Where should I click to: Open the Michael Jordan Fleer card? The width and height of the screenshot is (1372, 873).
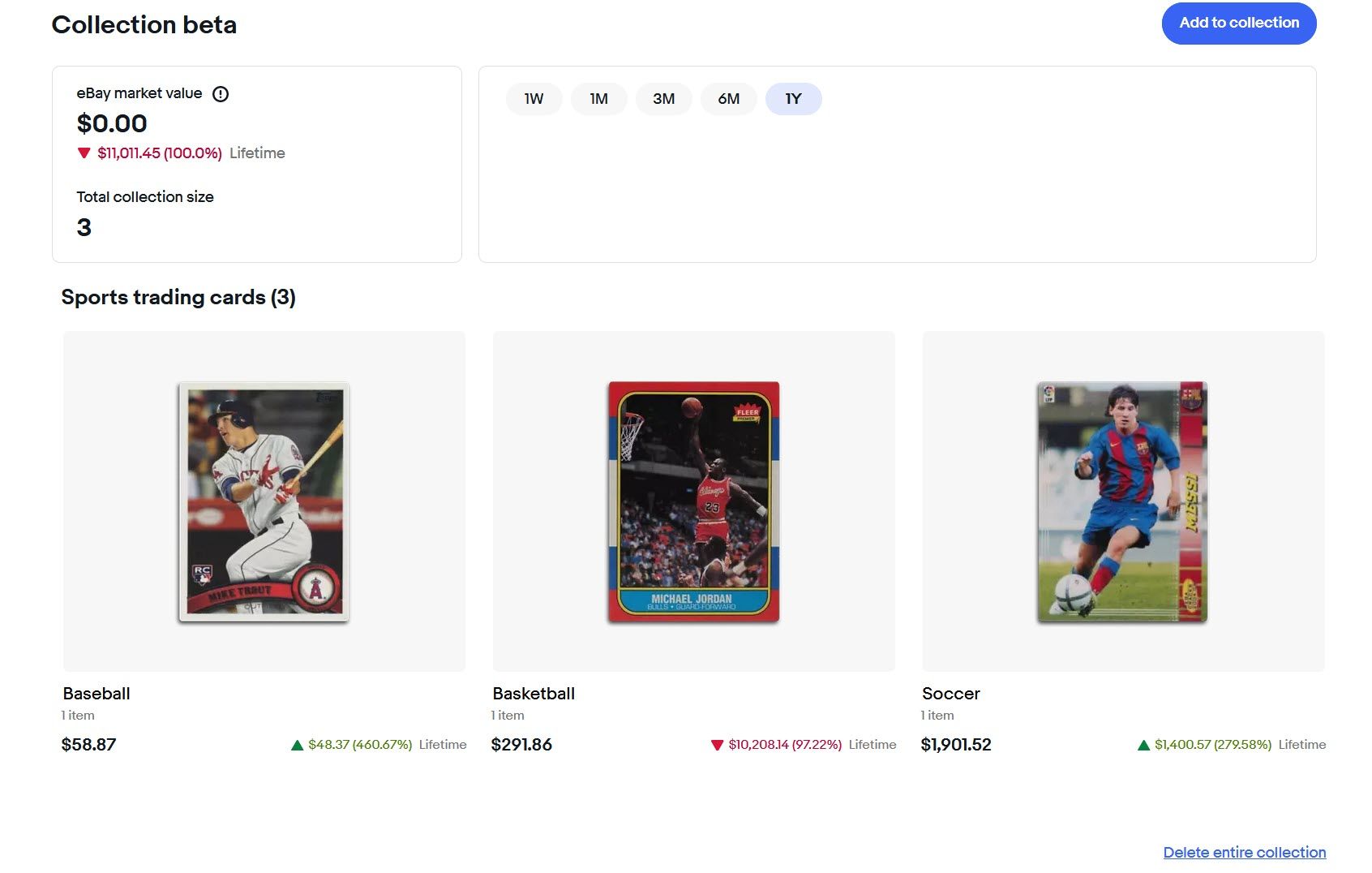pos(693,502)
